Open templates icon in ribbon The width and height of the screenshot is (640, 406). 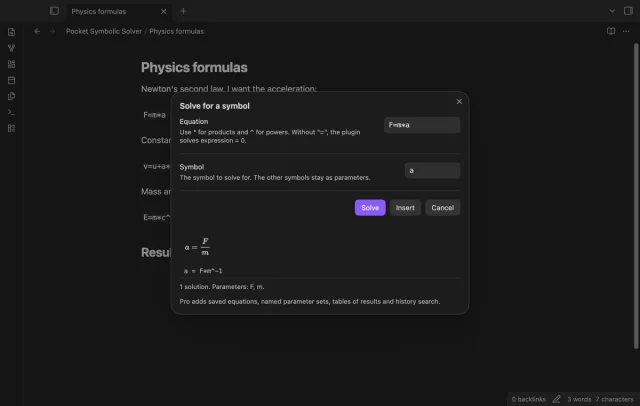[11, 96]
